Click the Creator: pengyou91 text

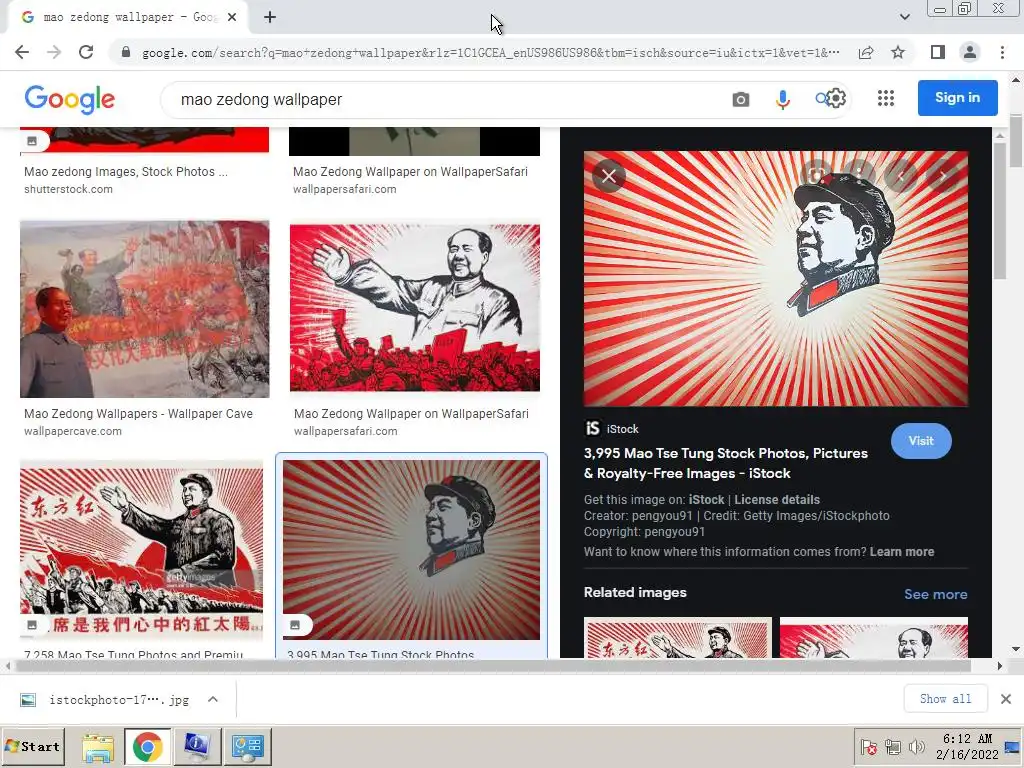(x=638, y=516)
